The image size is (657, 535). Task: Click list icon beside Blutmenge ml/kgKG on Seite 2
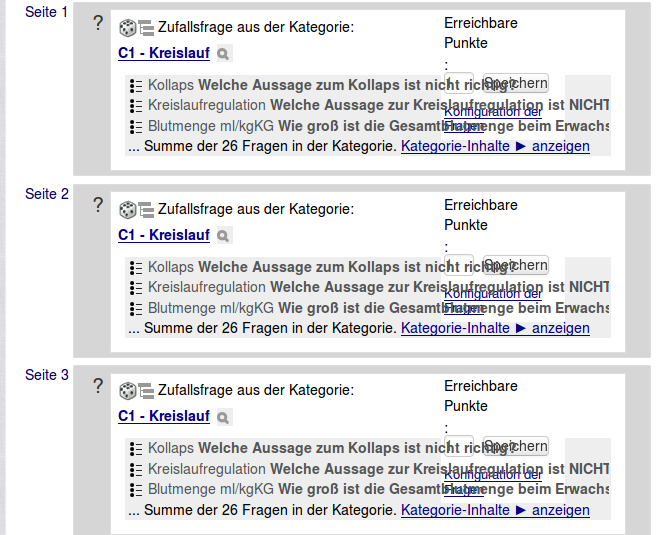pyautogui.click(x=136, y=309)
